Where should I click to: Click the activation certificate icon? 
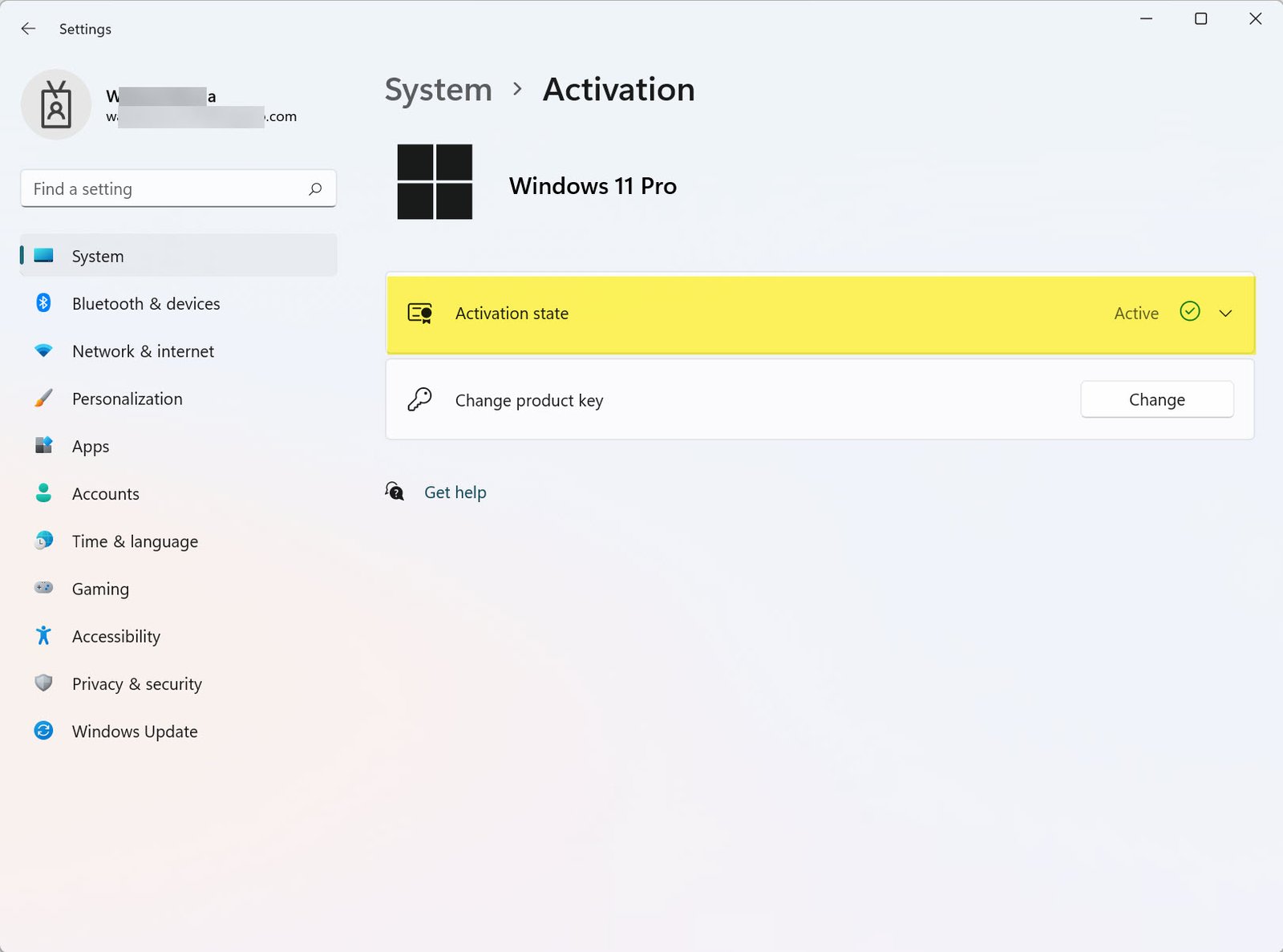(x=420, y=313)
